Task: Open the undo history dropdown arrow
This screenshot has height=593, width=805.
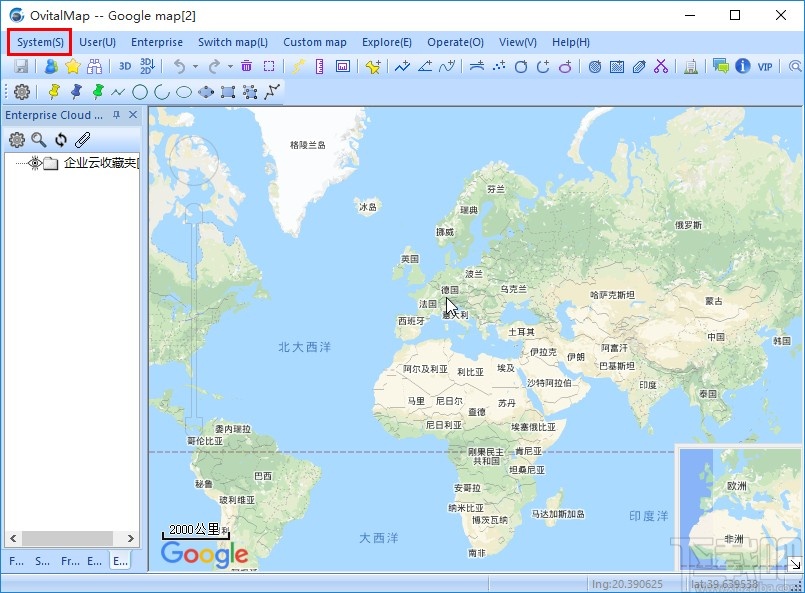Action: (x=195, y=66)
